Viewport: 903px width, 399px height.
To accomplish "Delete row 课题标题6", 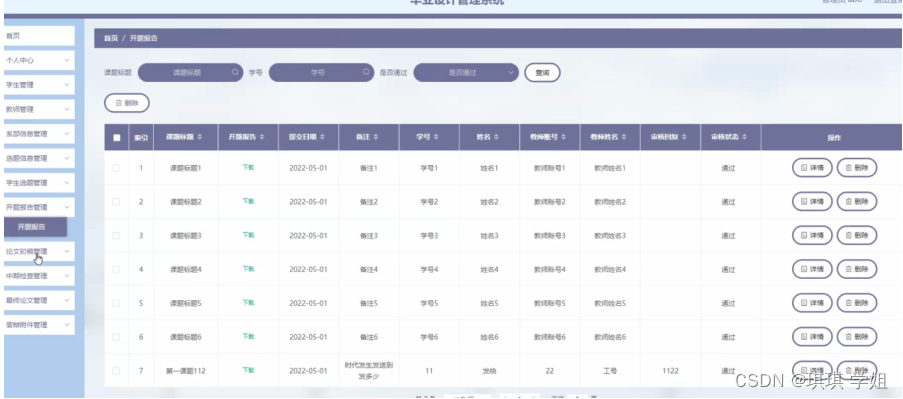I will pyautogui.click(x=857, y=337).
